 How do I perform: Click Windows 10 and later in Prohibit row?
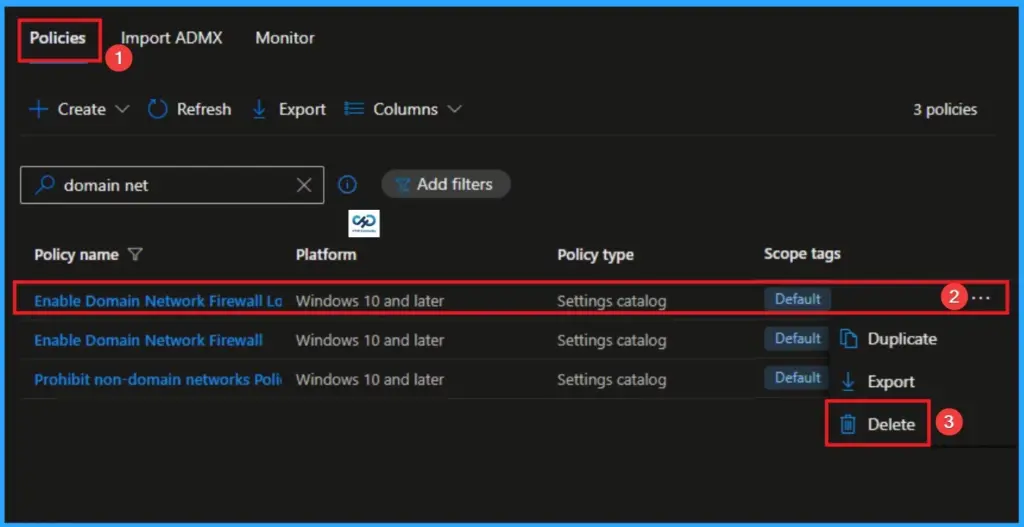tap(370, 379)
